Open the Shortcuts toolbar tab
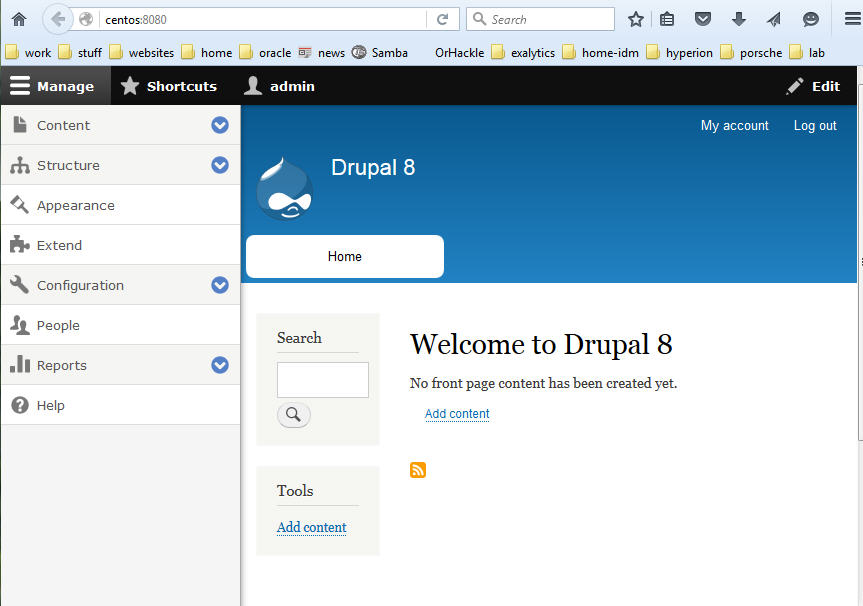Viewport: 863px width, 606px height. [168, 86]
